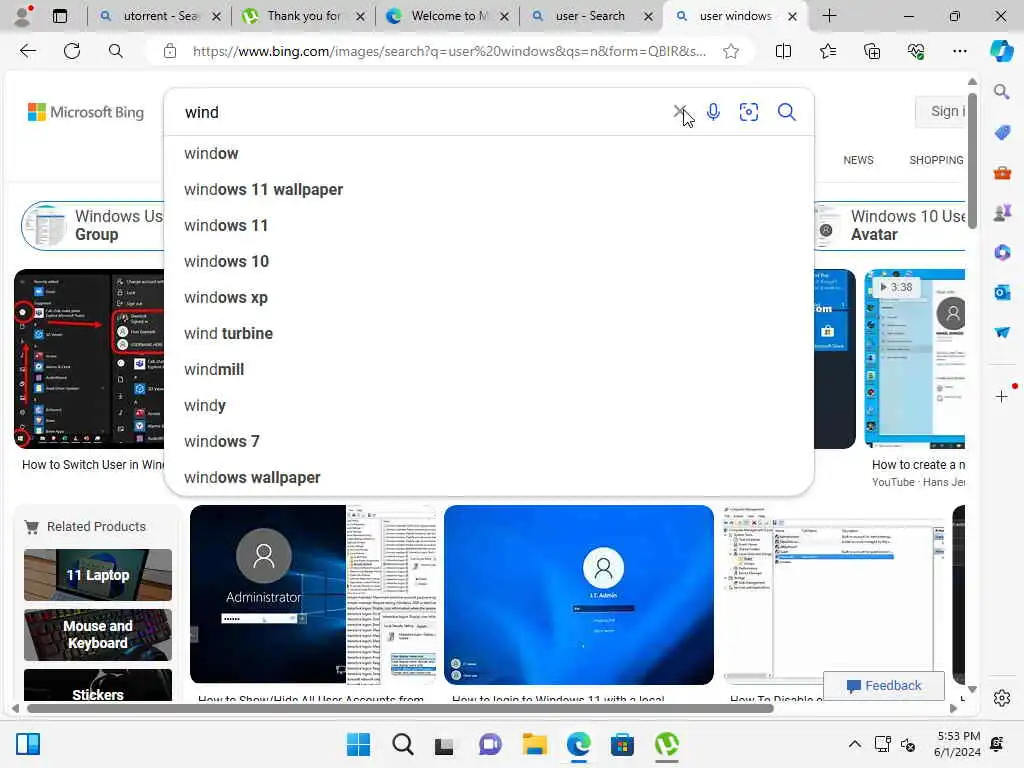This screenshot has height=768, width=1024.
Task: Open the Favorites list
Action: pyautogui.click(x=827, y=51)
